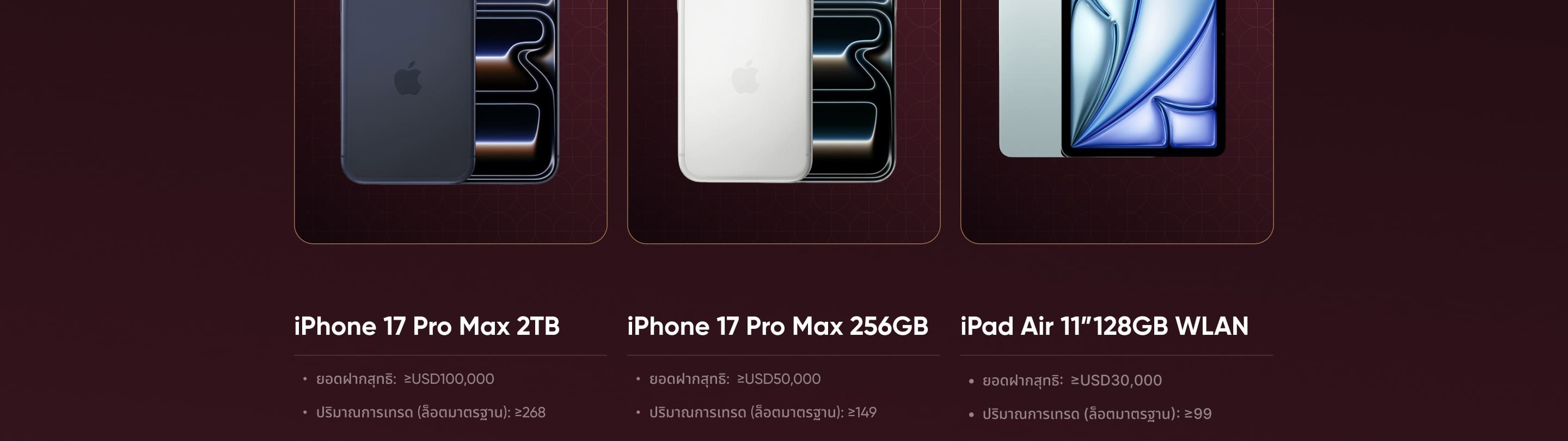Click the iPad Air product image
The image size is (1568, 441).
tap(1112, 78)
